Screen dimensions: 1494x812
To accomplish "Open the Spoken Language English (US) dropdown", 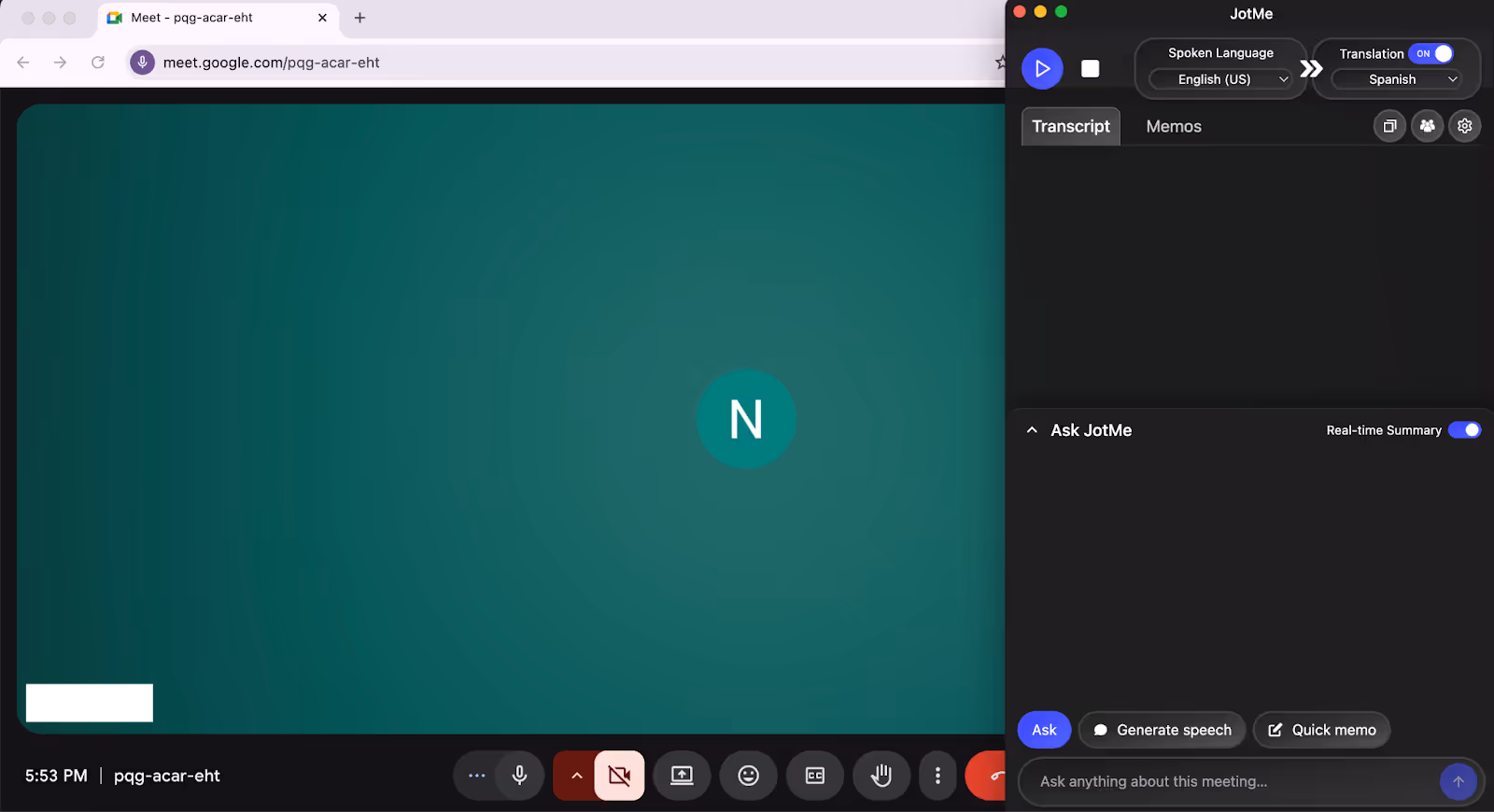I will point(1220,79).
